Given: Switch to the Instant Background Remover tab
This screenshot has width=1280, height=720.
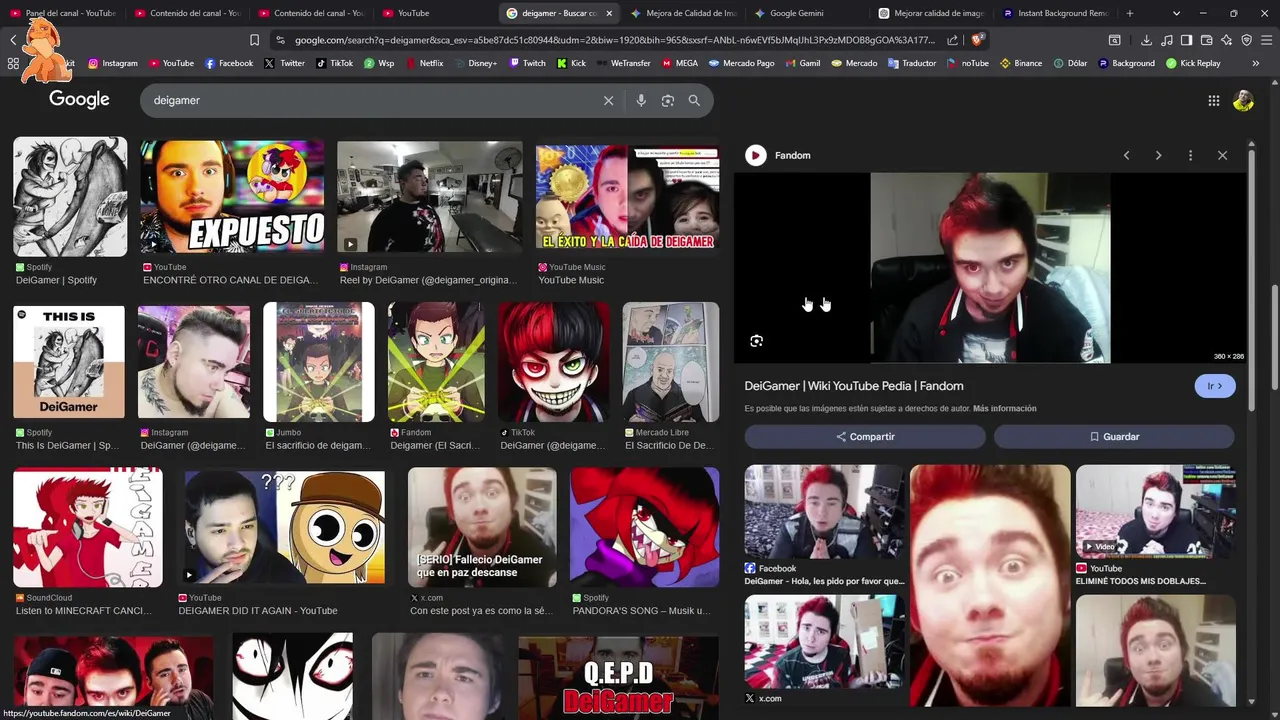Looking at the screenshot, I should pyautogui.click(x=1056, y=13).
